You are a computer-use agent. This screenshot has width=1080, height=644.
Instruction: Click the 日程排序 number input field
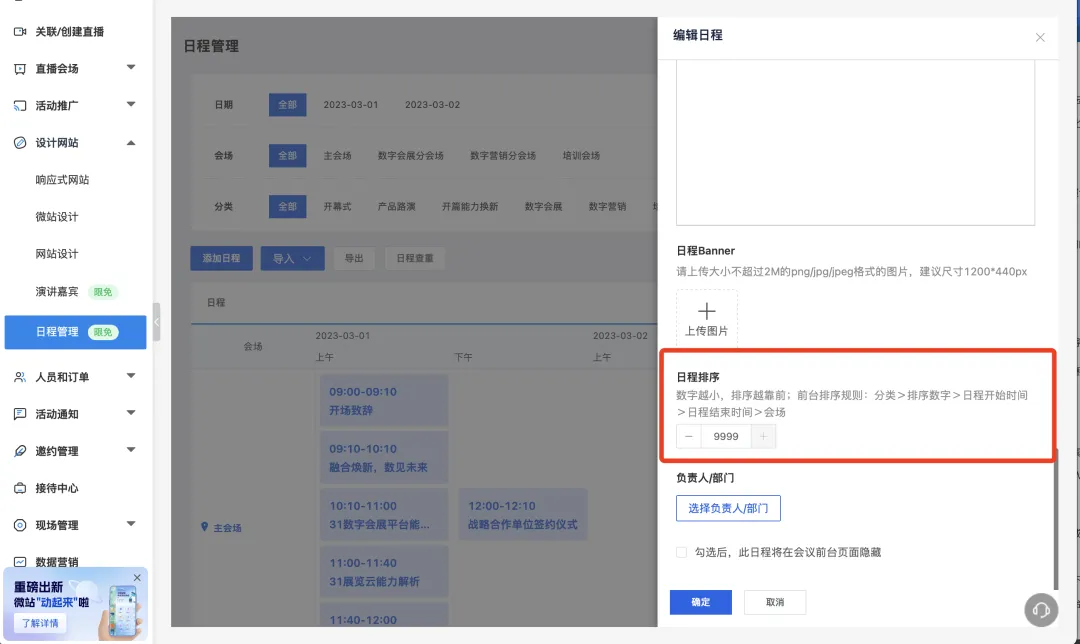click(727, 436)
